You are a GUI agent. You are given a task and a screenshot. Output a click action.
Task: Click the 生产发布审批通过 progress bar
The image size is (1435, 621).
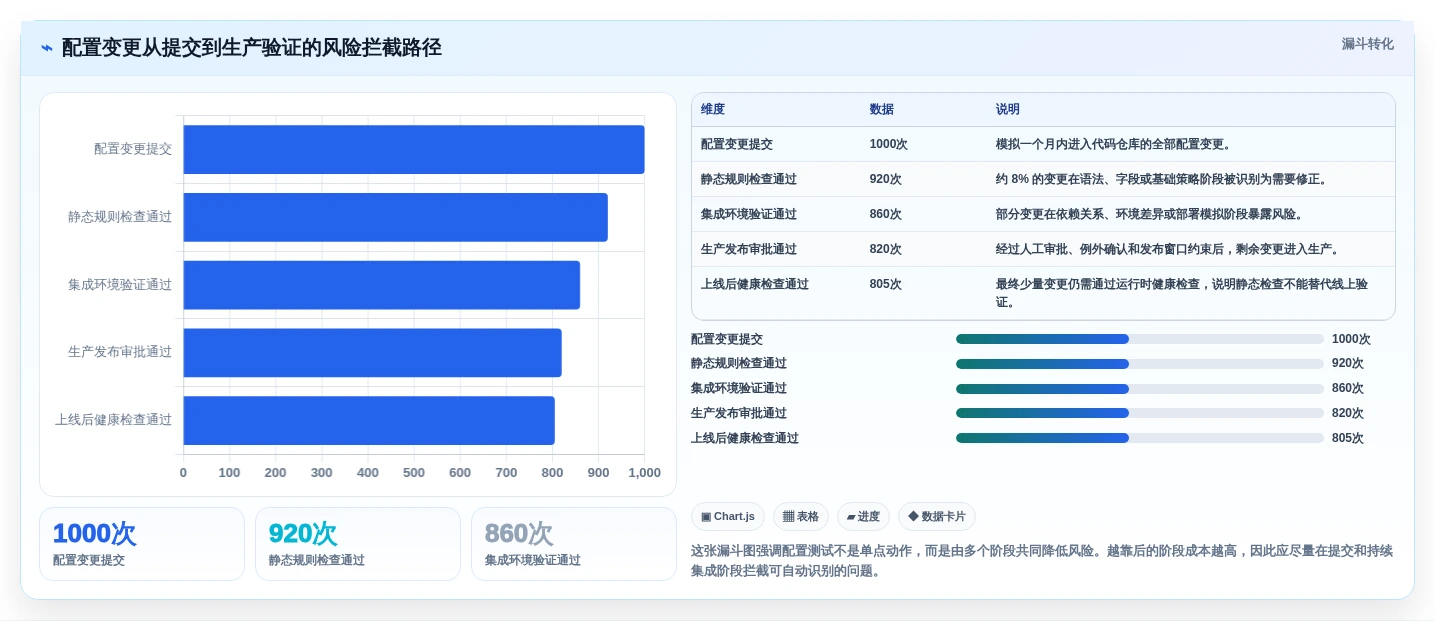click(1140, 413)
